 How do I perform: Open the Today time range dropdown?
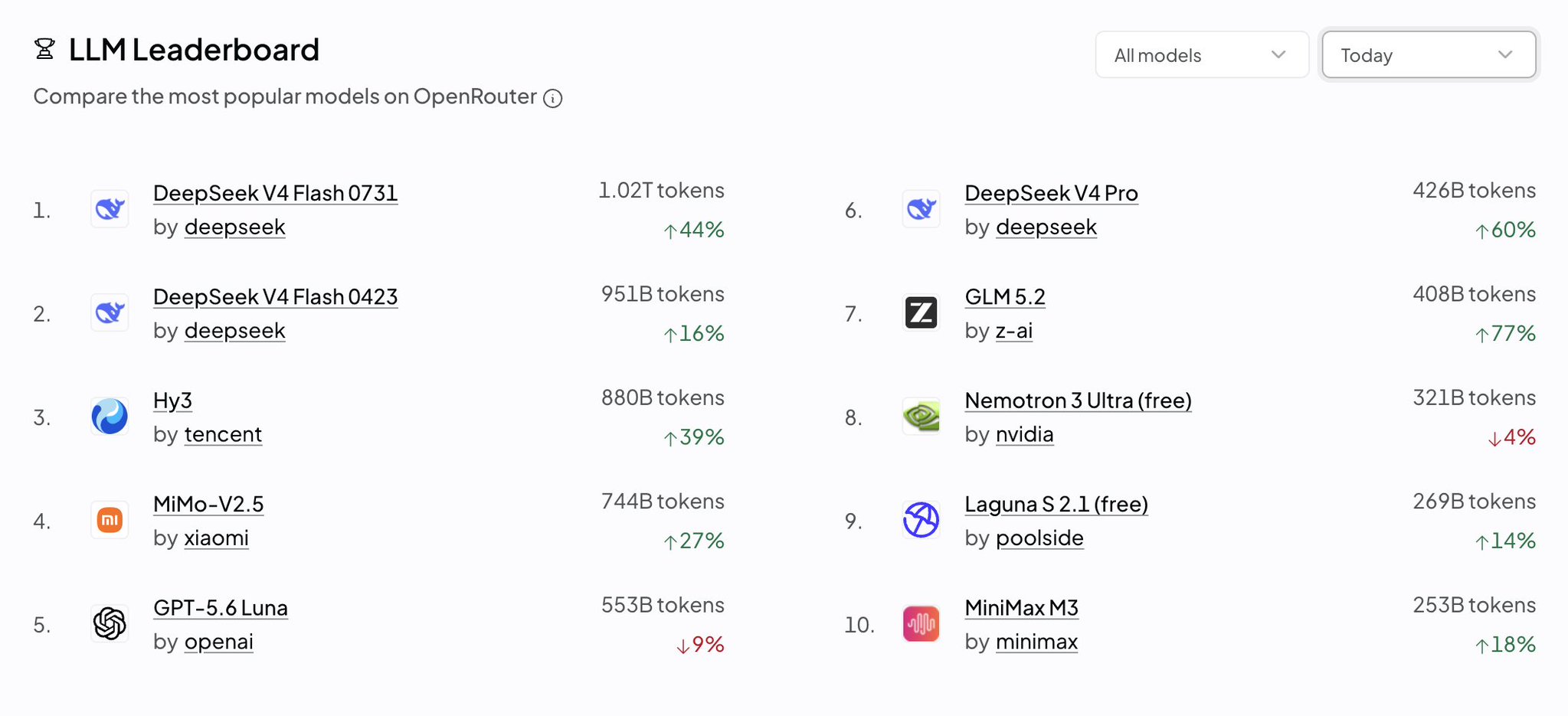(x=1429, y=54)
